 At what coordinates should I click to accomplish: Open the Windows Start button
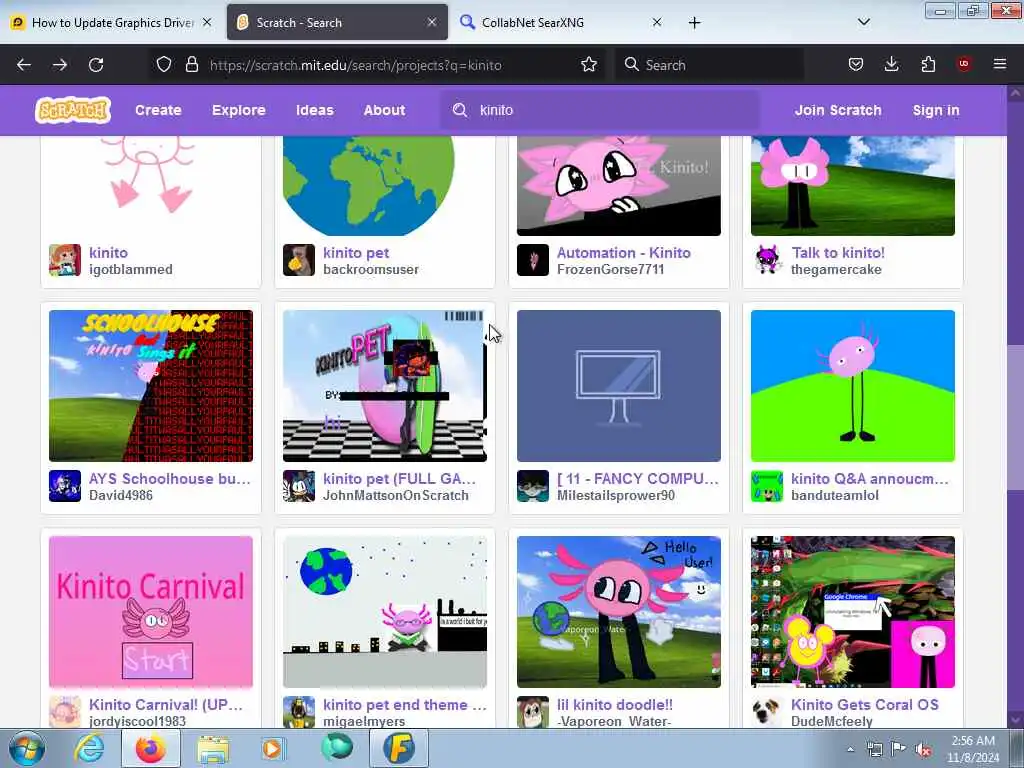tap(27, 748)
